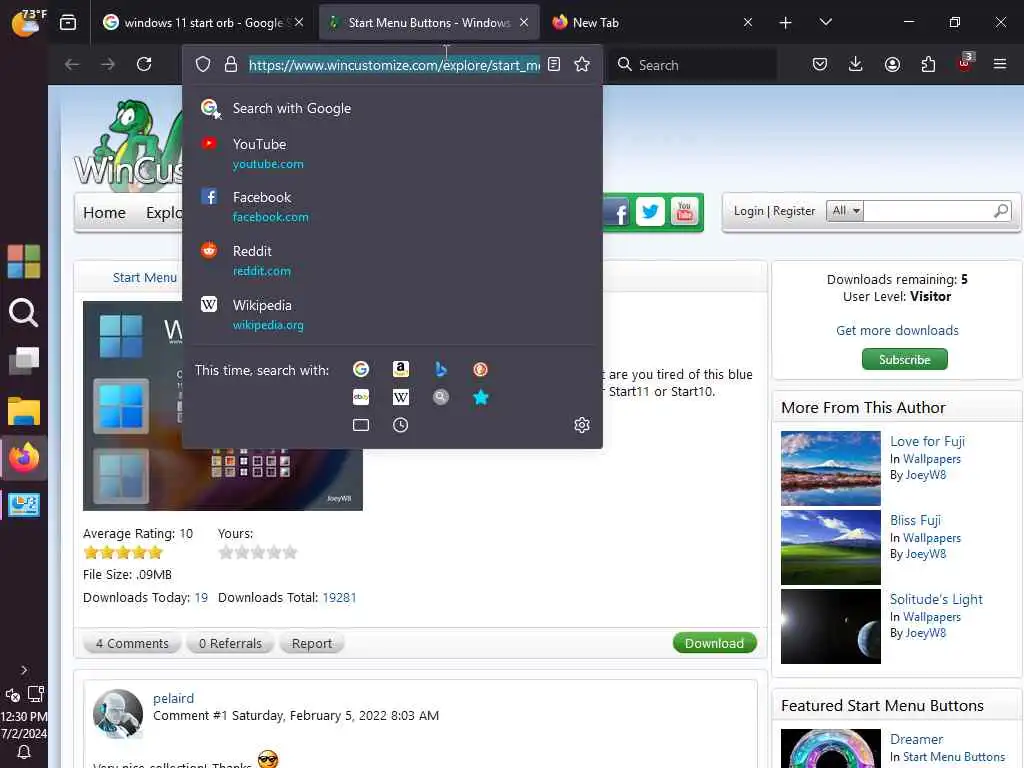This screenshot has width=1024, height=768.
Task: Open the Firefox account icon
Action: [x=892, y=64]
